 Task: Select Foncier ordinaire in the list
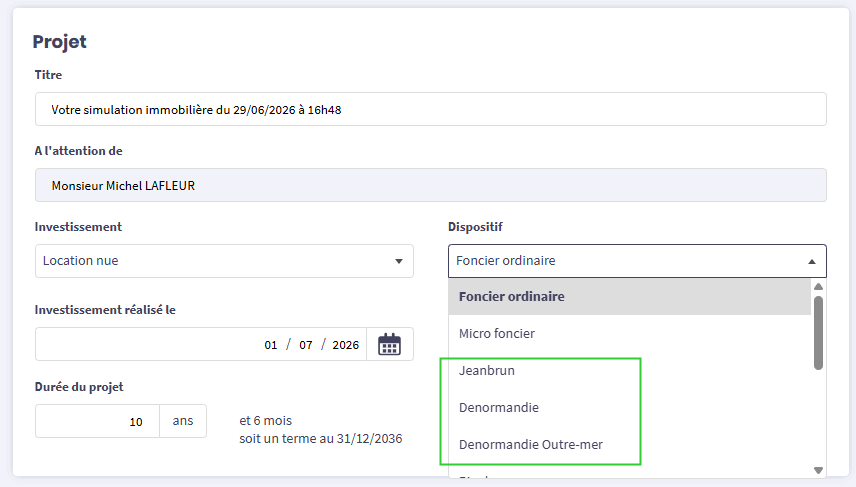[629, 296]
